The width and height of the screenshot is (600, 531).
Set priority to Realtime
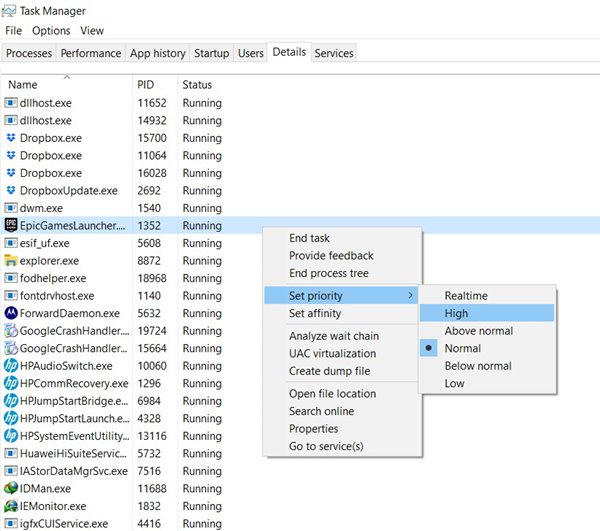click(487, 296)
